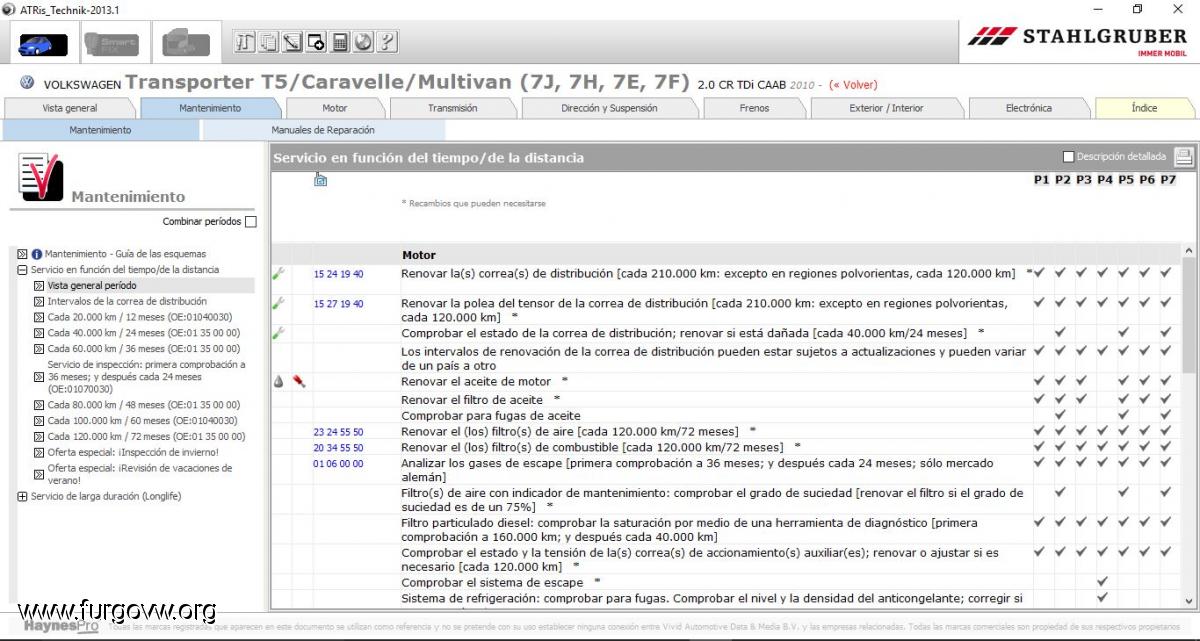Open Servicio de inspección primera comprobación item

146,377
